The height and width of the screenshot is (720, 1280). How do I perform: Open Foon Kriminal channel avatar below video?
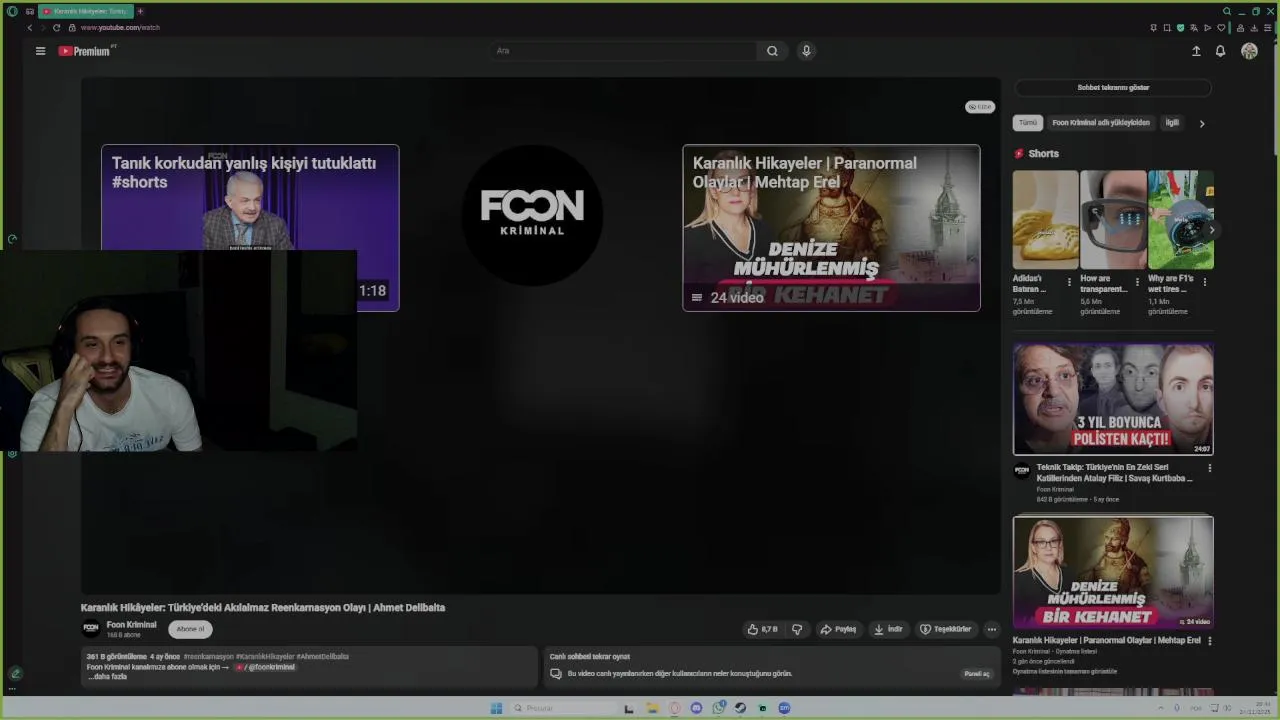[x=91, y=629]
